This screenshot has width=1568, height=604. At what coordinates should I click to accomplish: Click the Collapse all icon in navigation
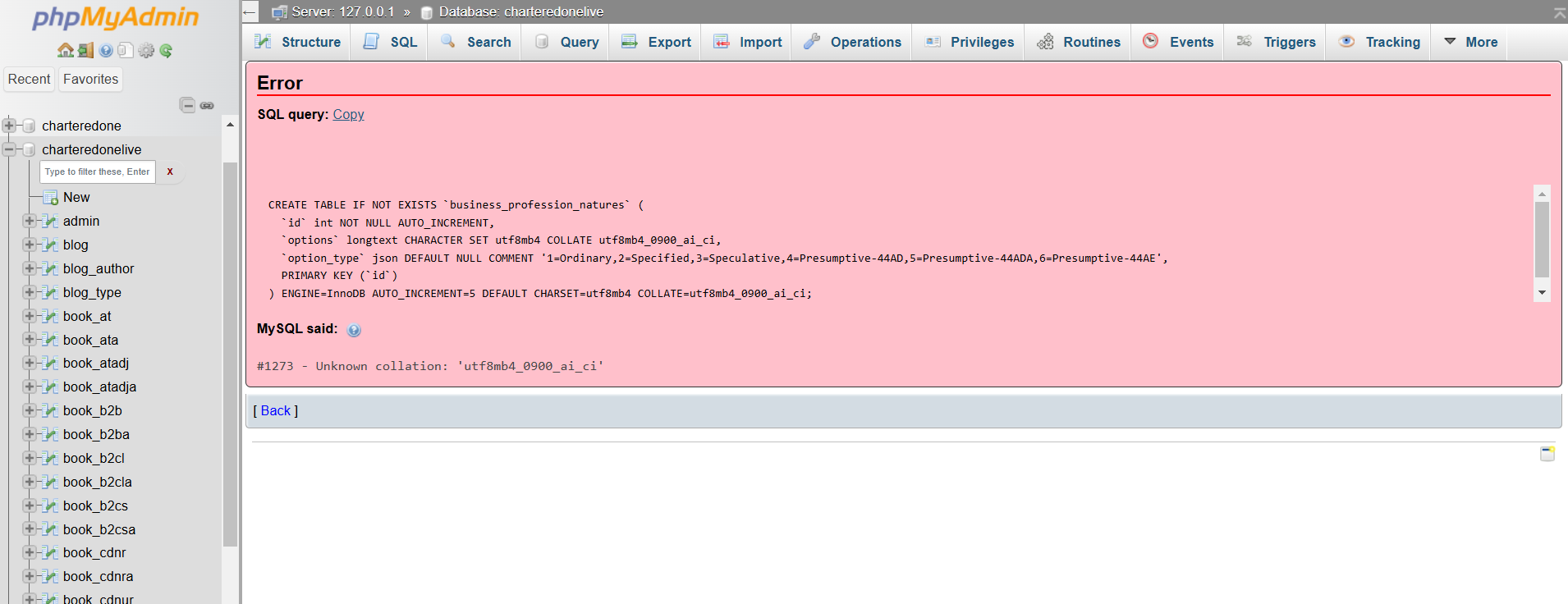point(188,105)
